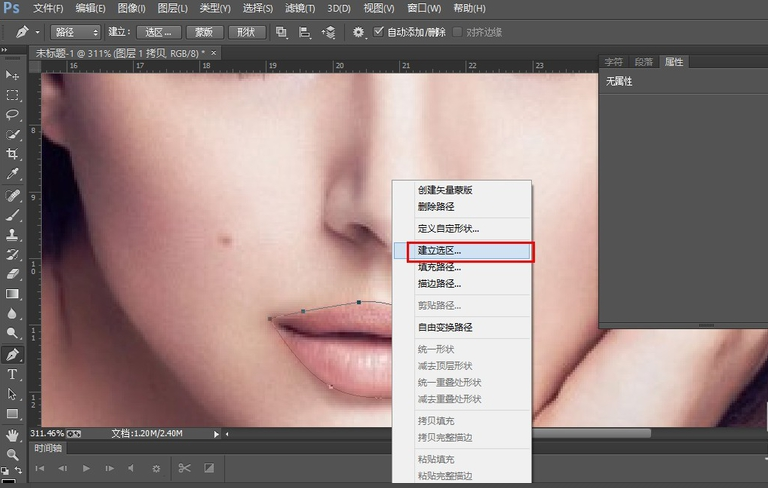Click the path operations icon in options bar
Viewport: 768px width, 488px height.
pyautogui.click(x=282, y=32)
